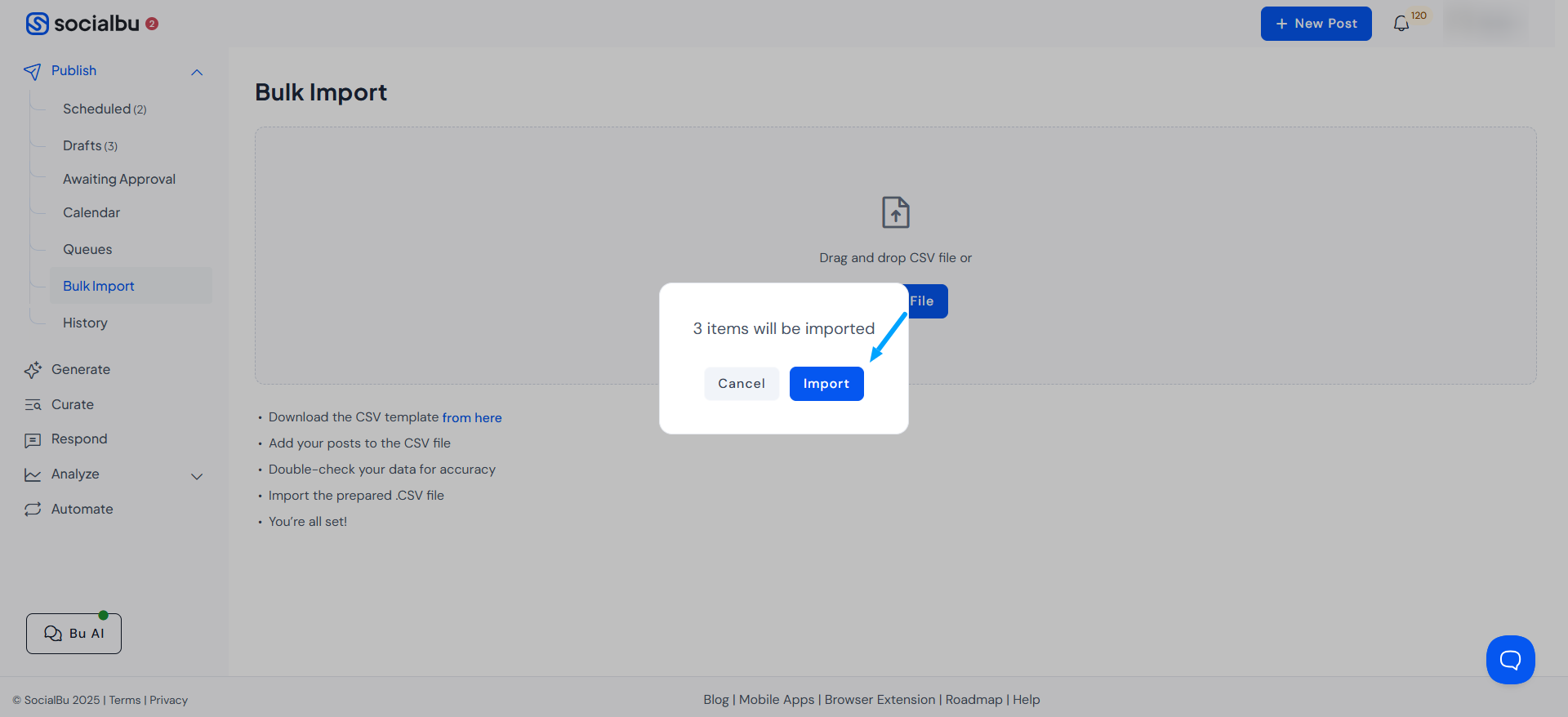Click the Analyze chart icon
The width and height of the screenshot is (1568, 717).
point(33,474)
